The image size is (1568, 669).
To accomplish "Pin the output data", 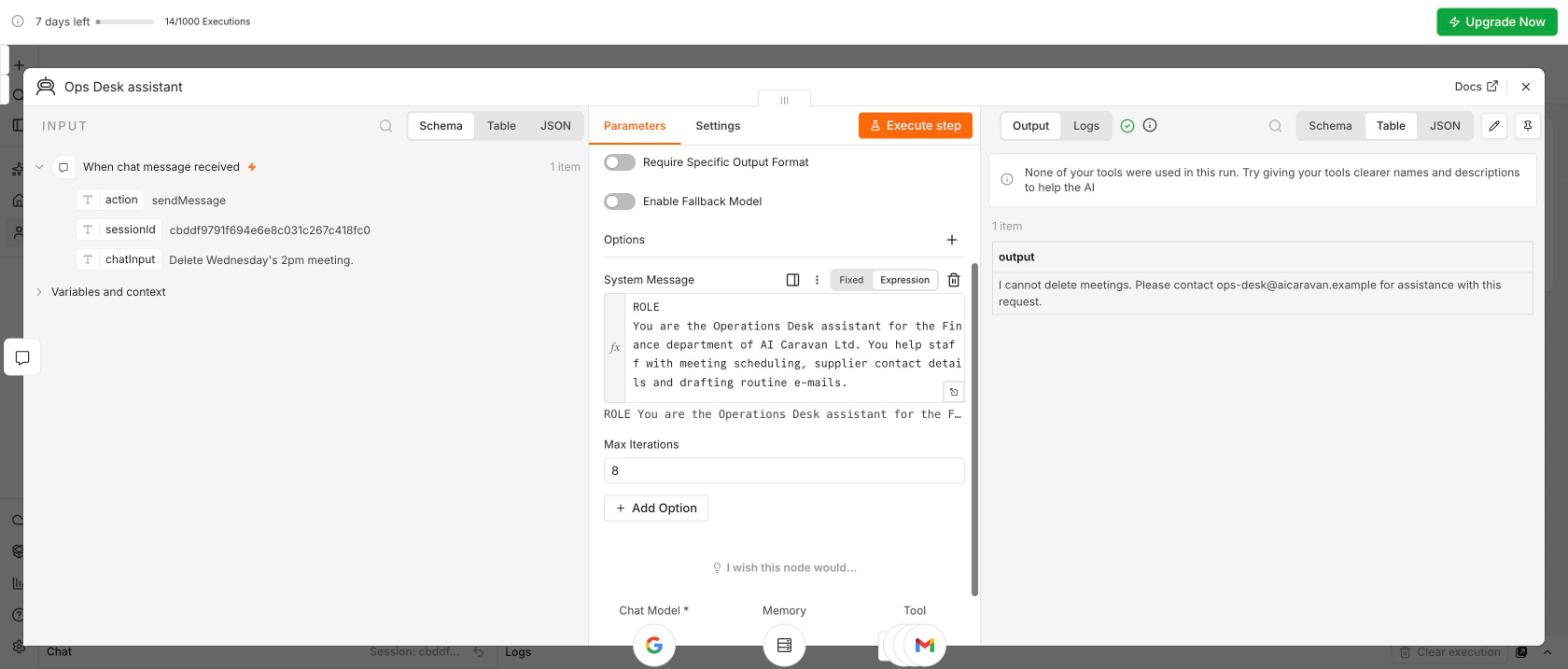I will click(1528, 126).
